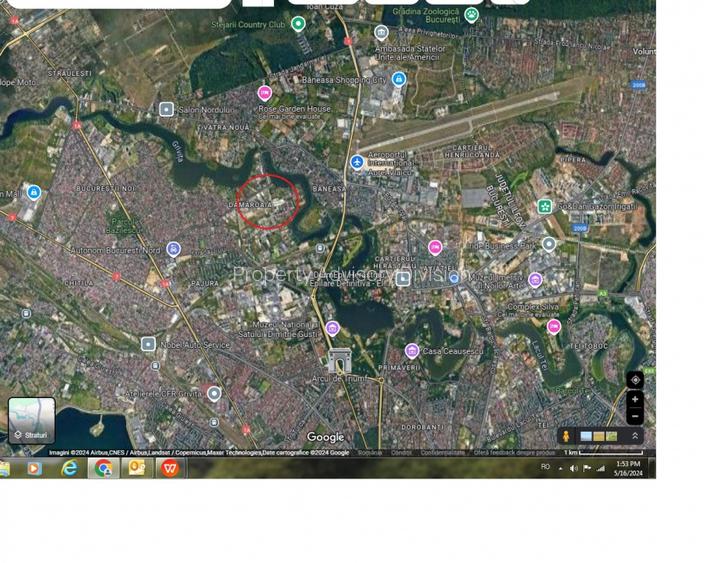Click the Google logo on the map
This screenshot has height=563, width=704.
[325, 437]
